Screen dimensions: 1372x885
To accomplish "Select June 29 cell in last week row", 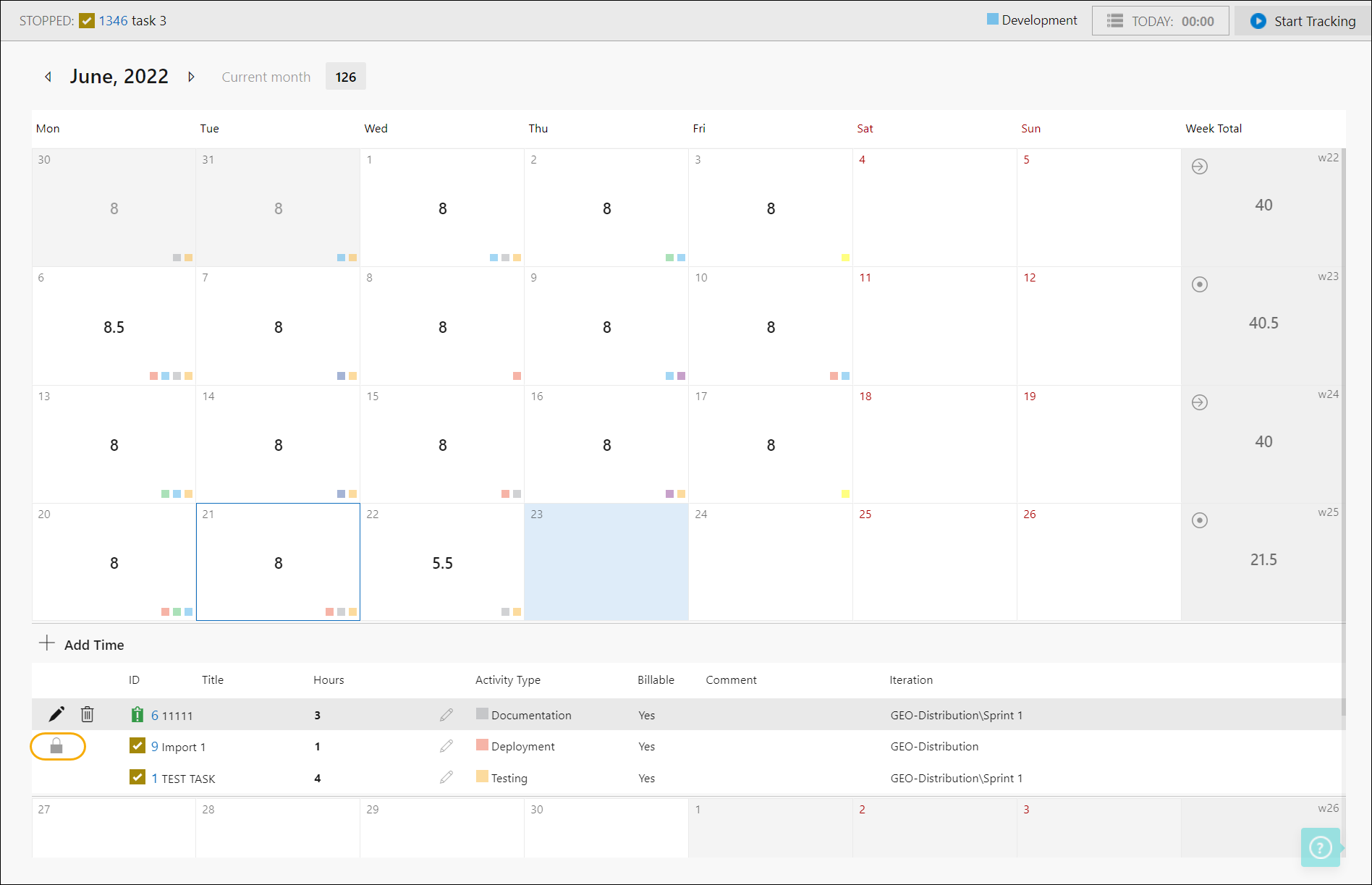I will (442, 828).
